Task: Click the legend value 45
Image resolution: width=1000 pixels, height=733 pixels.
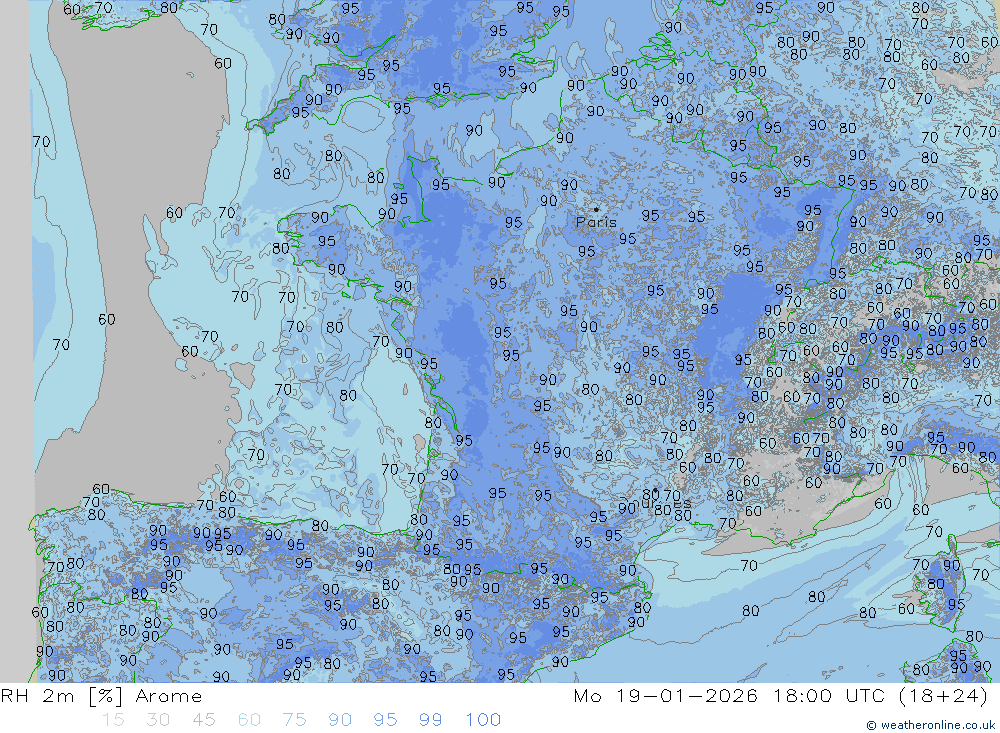Action: pyautogui.click(x=204, y=720)
